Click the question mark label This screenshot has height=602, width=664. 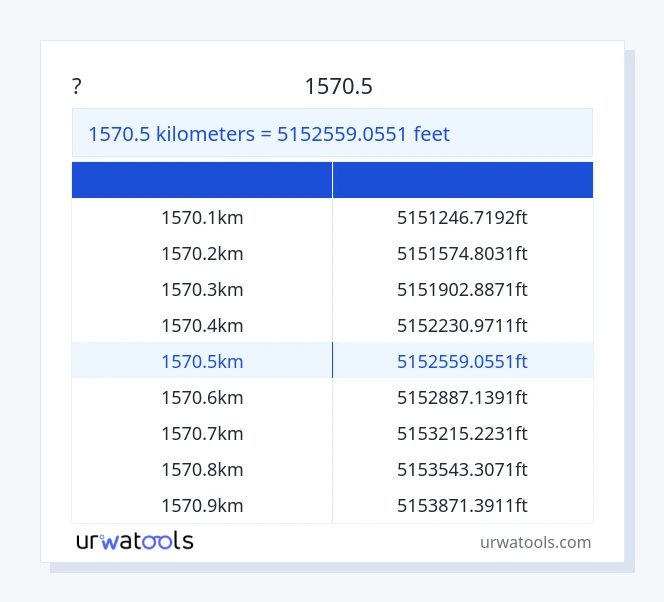pos(77,87)
